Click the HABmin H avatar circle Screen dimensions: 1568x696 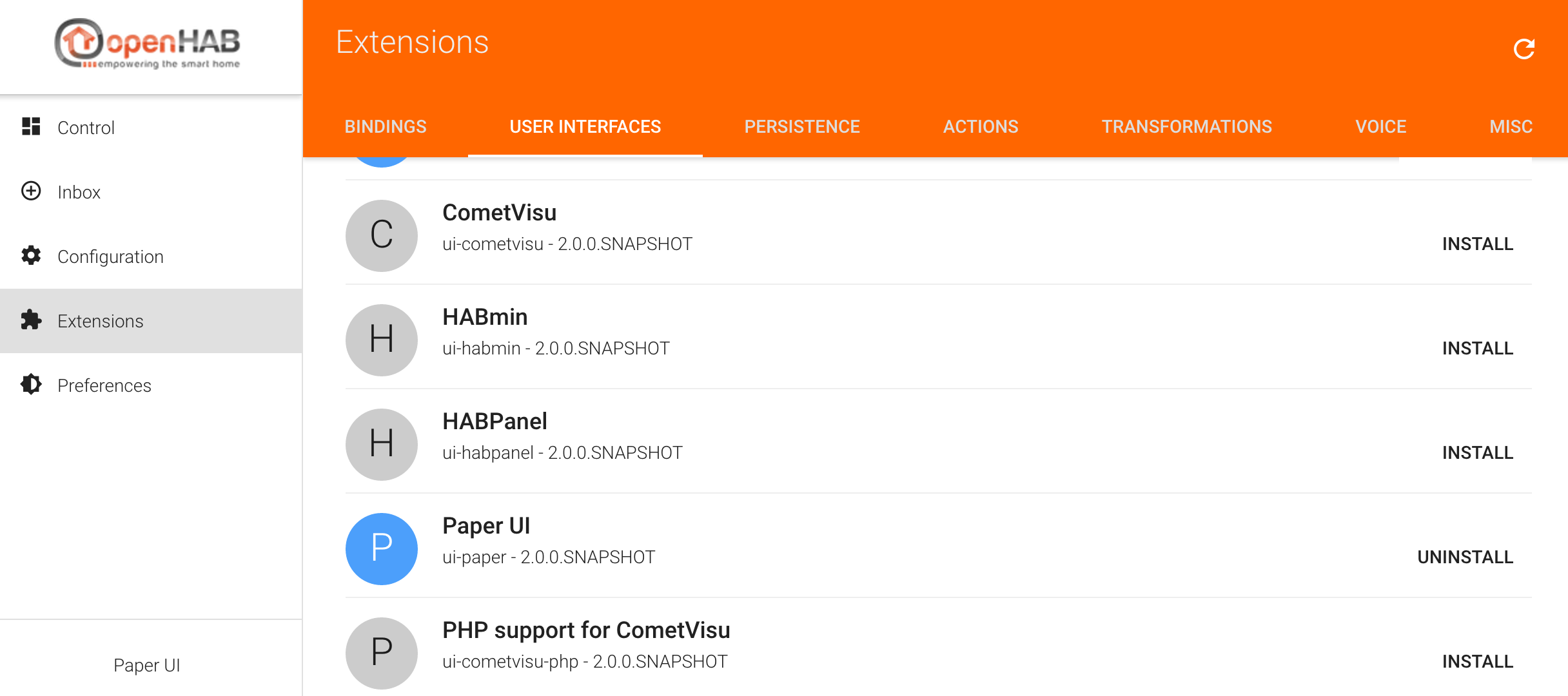[382, 340]
